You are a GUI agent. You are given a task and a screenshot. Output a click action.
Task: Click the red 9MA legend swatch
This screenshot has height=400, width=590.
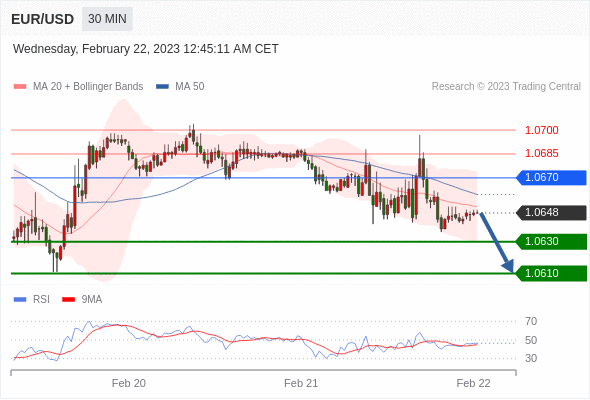[68, 300]
